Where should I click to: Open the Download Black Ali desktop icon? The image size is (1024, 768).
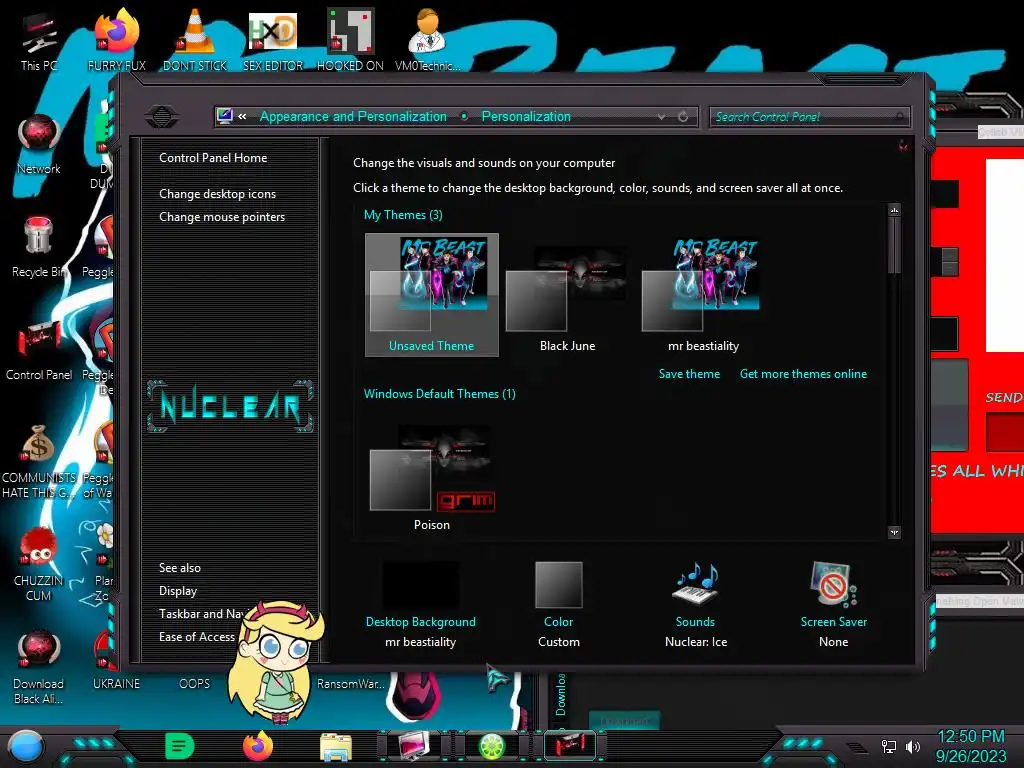(39, 666)
